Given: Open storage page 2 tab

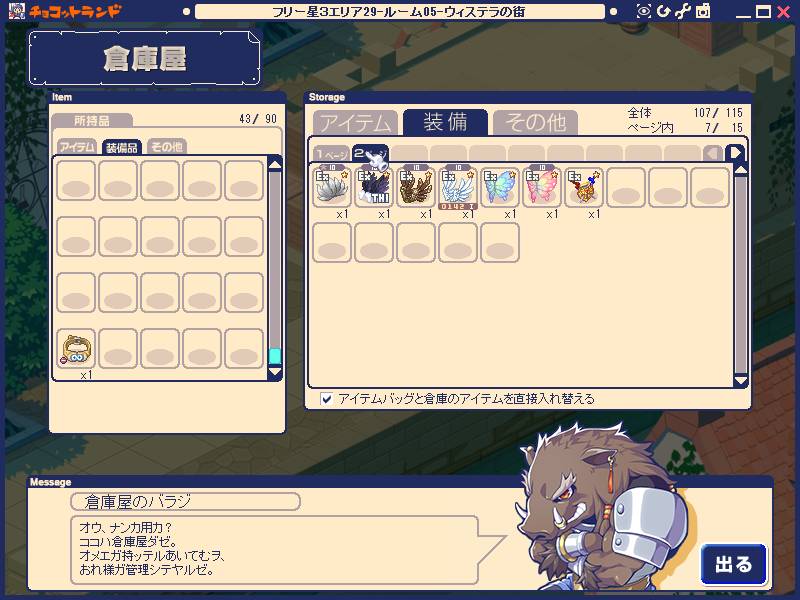Looking at the screenshot, I should [x=370, y=153].
